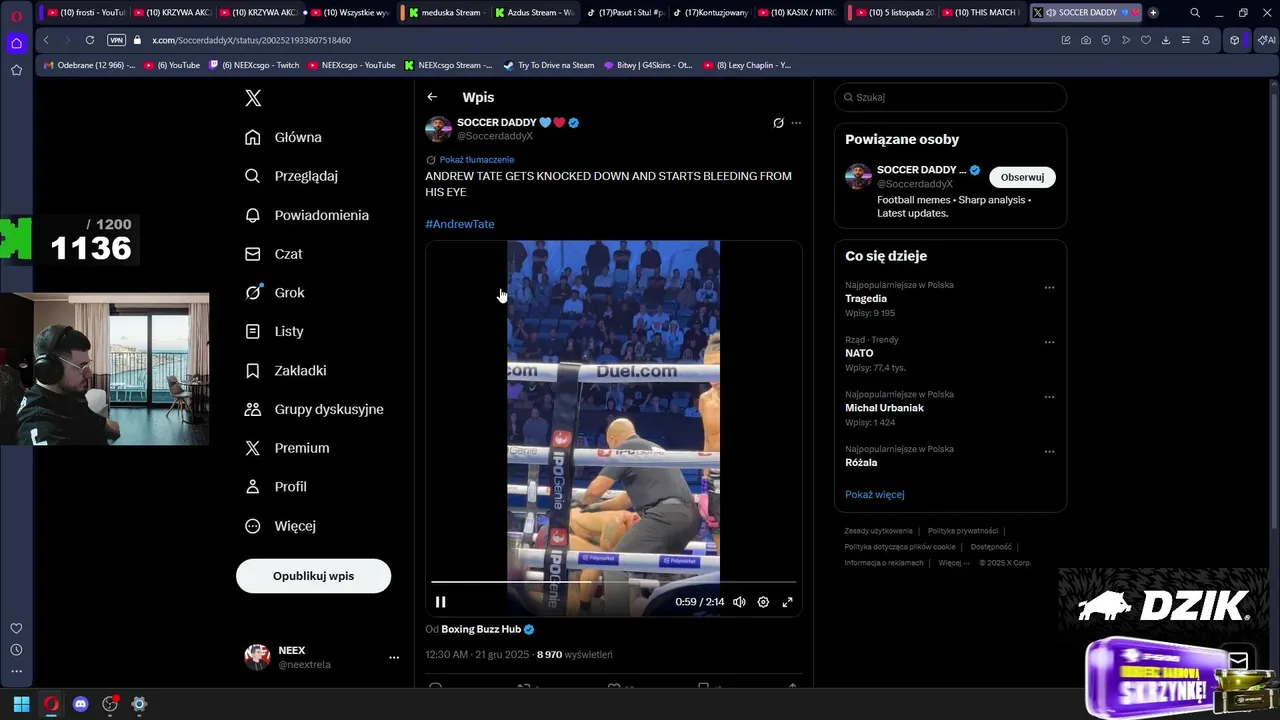This screenshot has width=1280, height=720.
Task: Go back with the Wpis arrow
Action: [x=432, y=97]
